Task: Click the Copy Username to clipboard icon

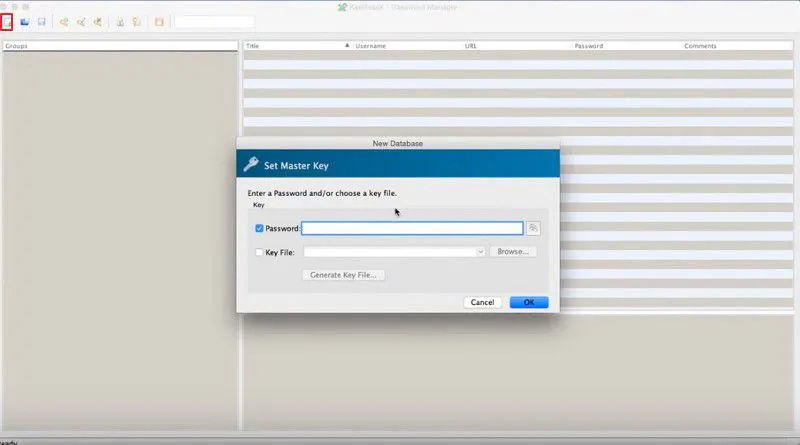Action: (120, 22)
